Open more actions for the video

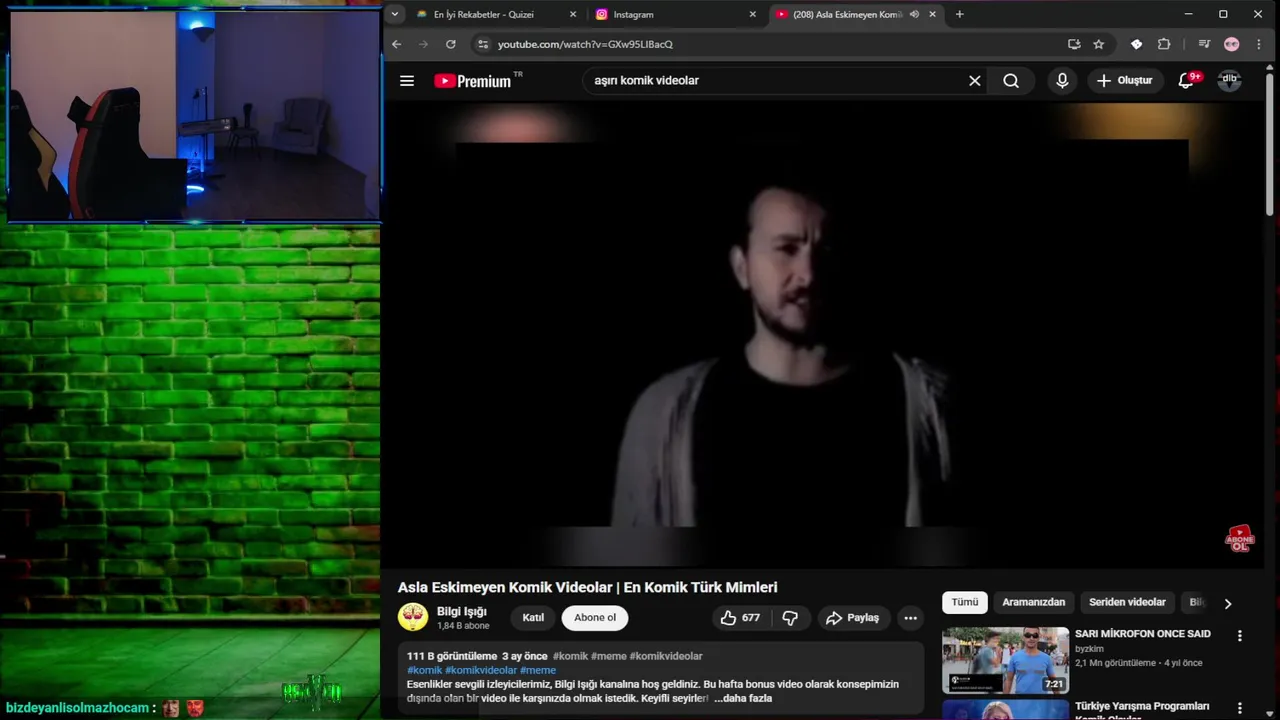[x=910, y=618]
